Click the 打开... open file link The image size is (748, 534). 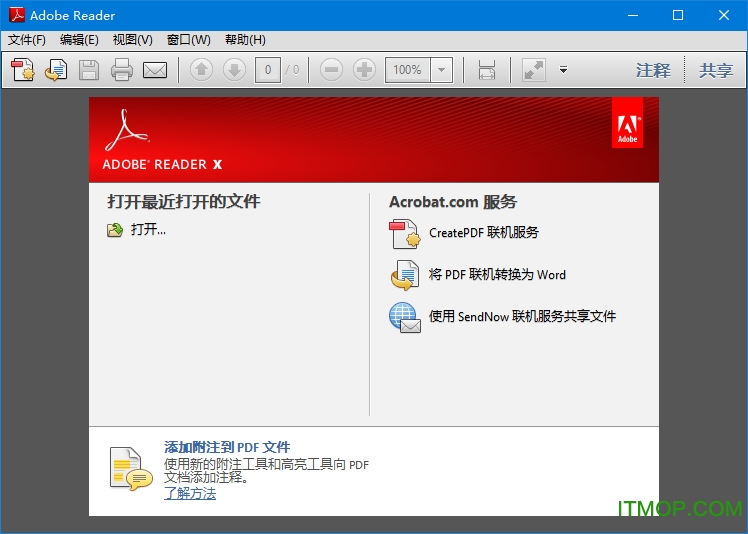point(148,230)
